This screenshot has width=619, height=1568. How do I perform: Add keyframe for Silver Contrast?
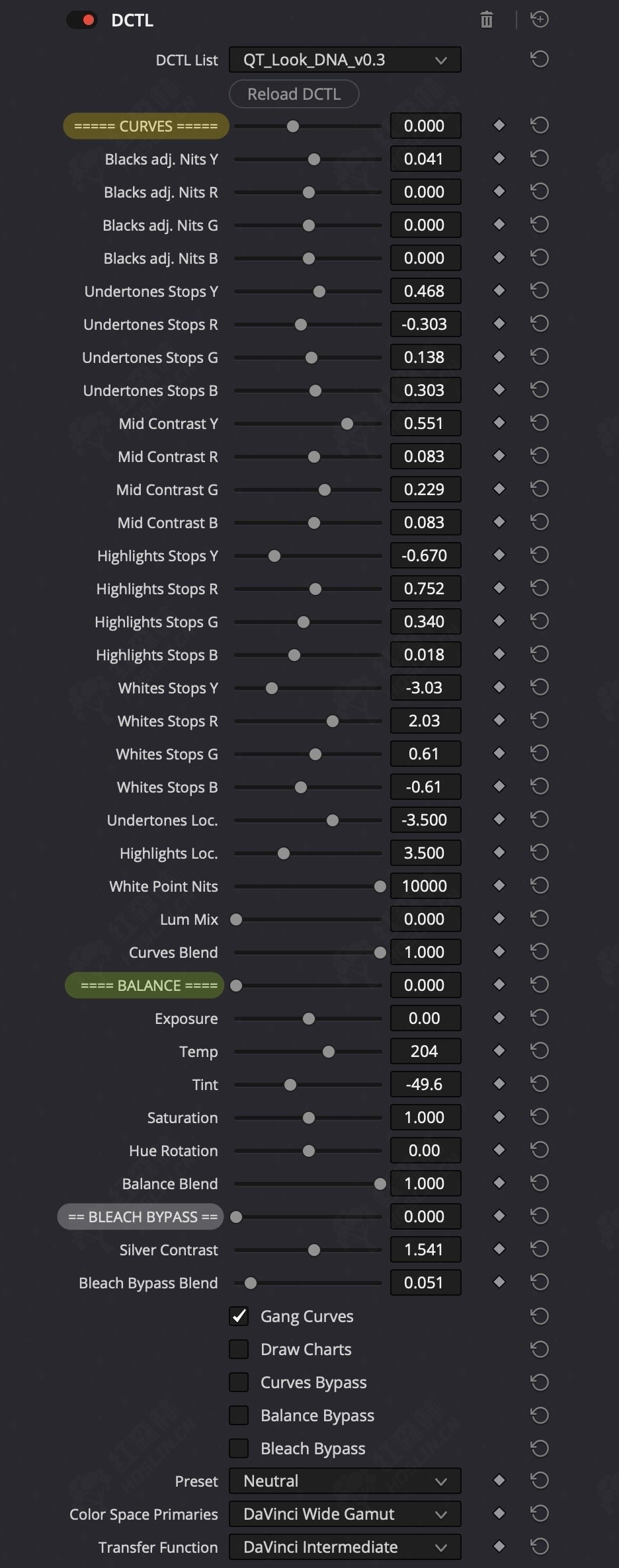pos(499,1249)
